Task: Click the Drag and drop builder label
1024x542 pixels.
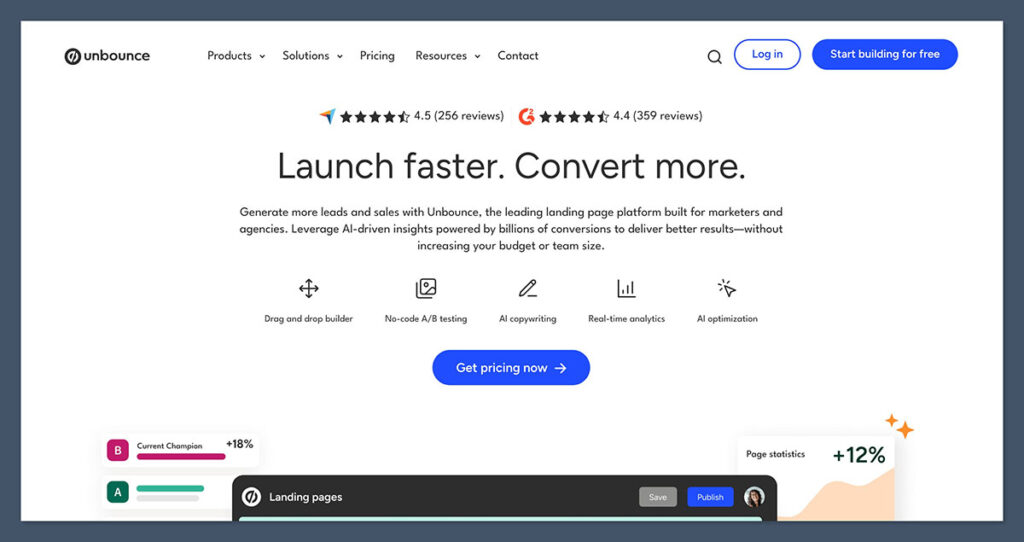Action: 308,319
